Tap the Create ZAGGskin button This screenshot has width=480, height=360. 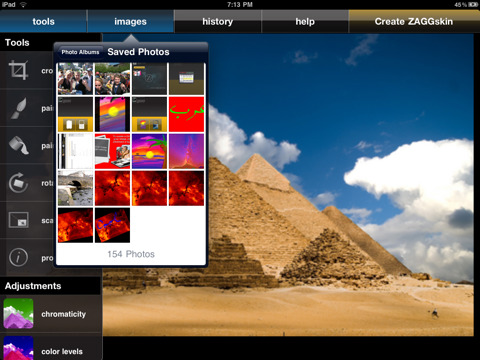[x=414, y=21]
